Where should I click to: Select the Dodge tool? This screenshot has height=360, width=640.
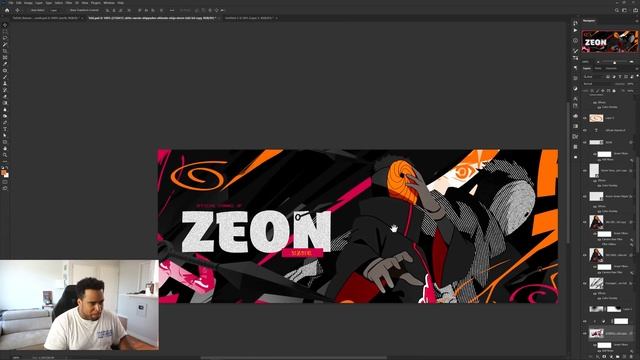click(5, 116)
